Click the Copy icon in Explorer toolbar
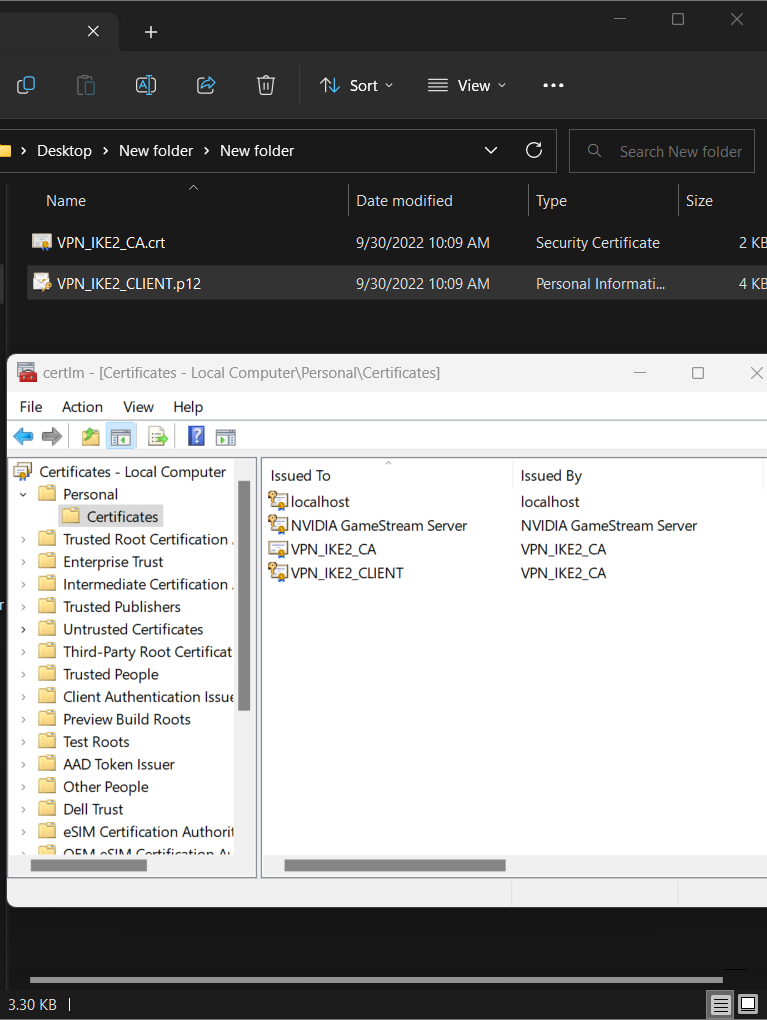Screen dimensions: 767x1020 pos(25,85)
